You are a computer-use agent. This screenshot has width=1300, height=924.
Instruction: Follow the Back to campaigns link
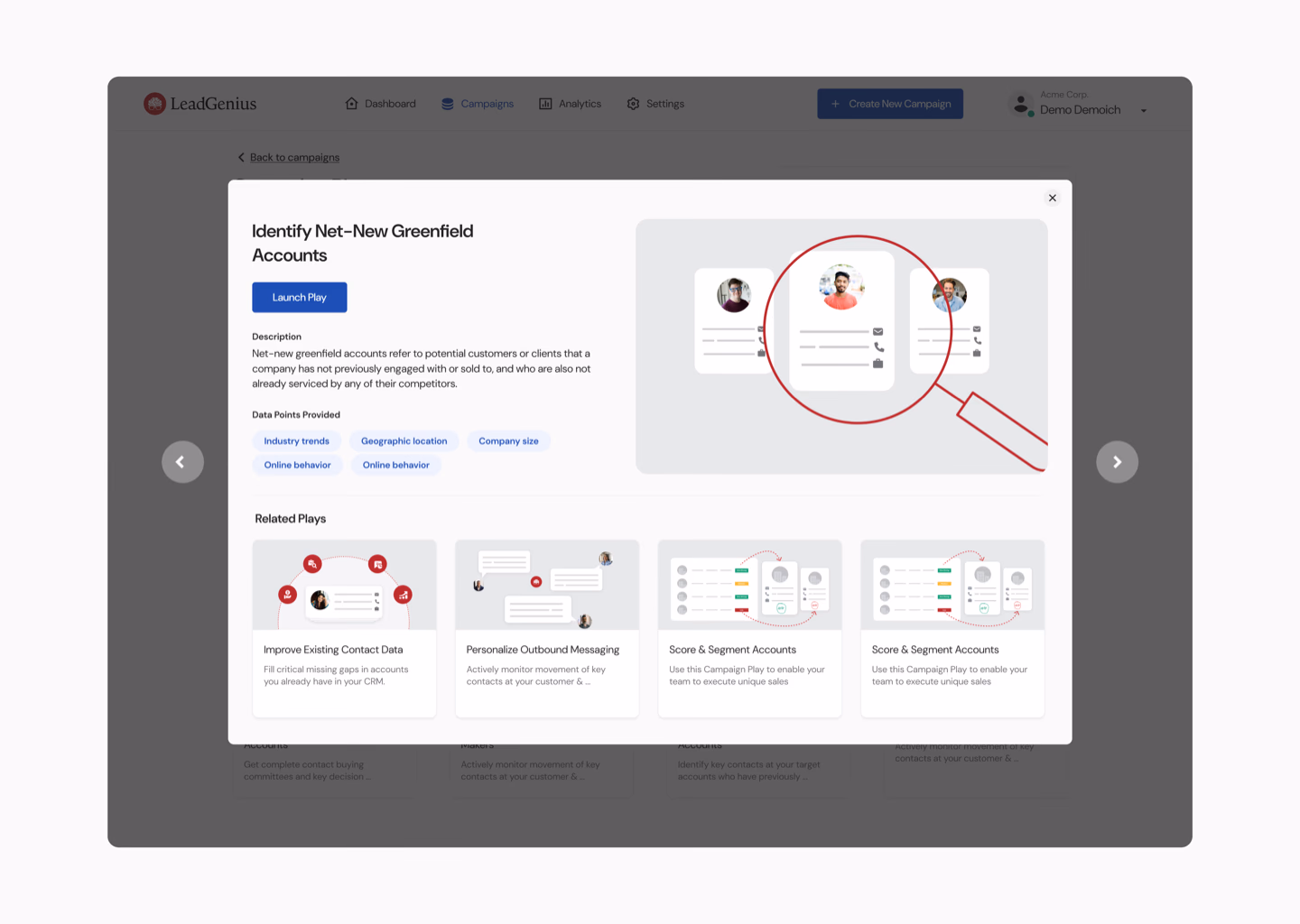coord(294,157)
